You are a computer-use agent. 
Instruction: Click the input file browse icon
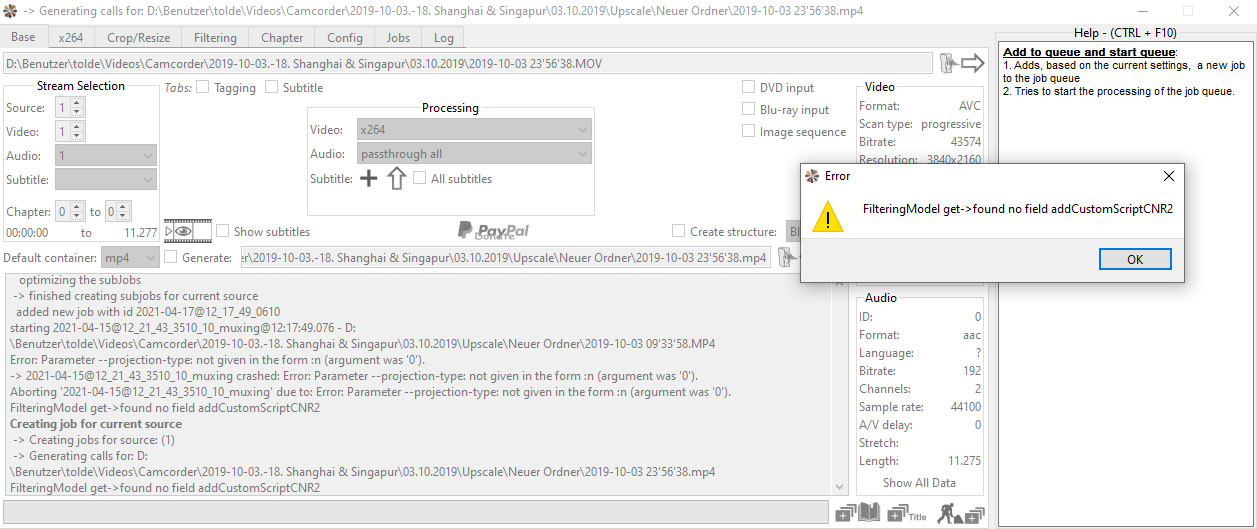coord(947,64)
